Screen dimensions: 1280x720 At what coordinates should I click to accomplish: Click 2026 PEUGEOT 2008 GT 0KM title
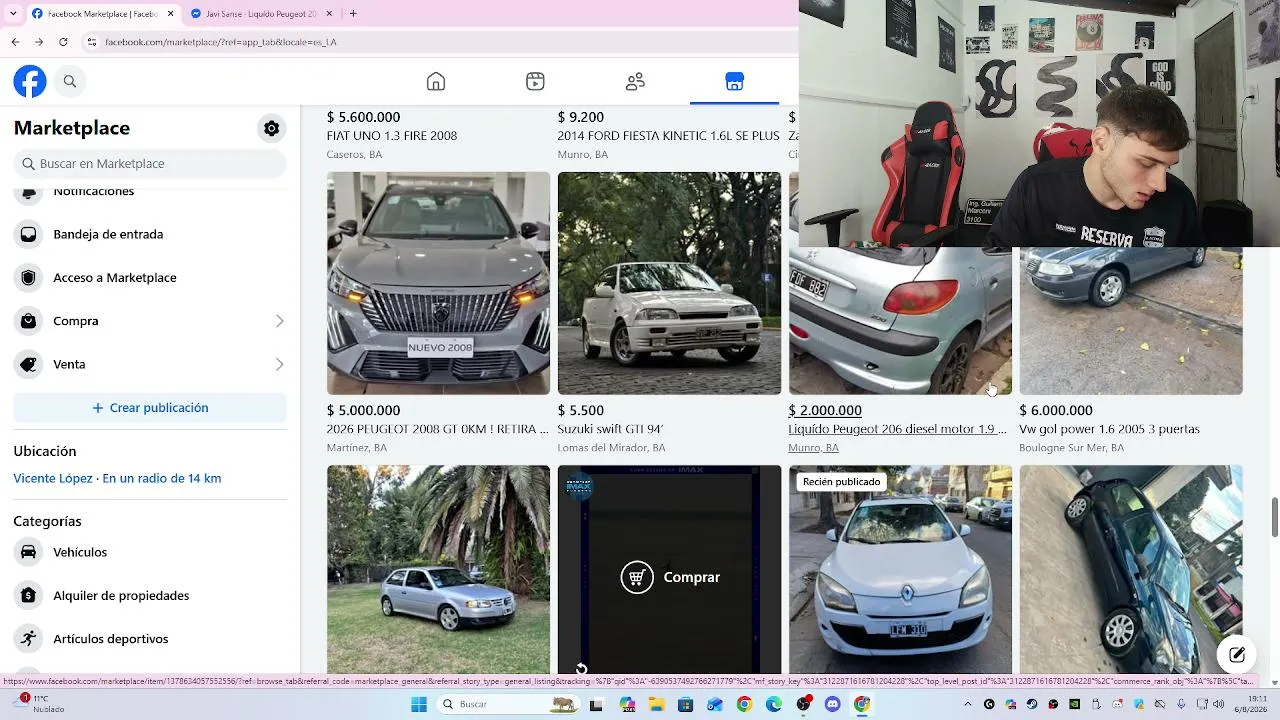(437, 429)
